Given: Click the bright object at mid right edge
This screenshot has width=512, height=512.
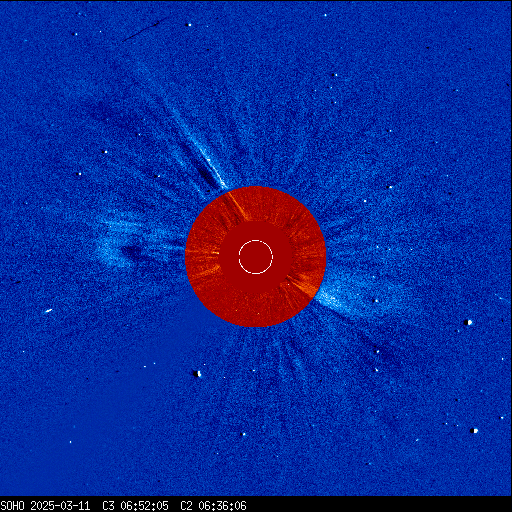Looking at the screenshot, I should click(468, 322).
